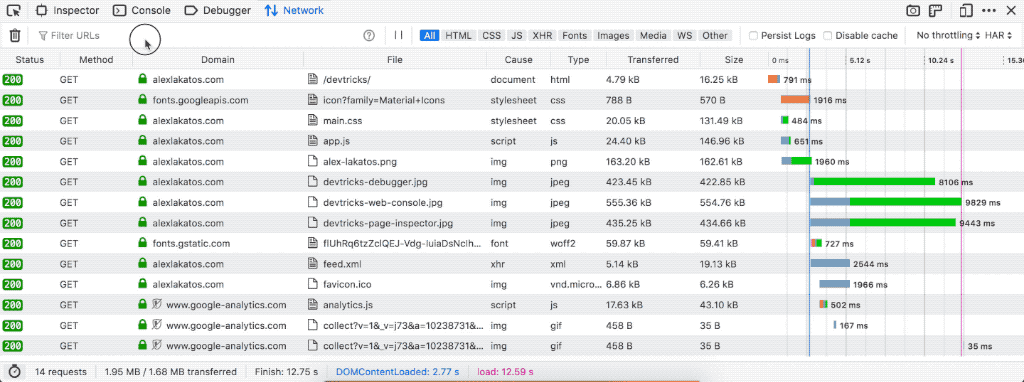1024x382 pixels.
Task: Click tracking shield icon on analytics.js row
Action: coord(156,304)
